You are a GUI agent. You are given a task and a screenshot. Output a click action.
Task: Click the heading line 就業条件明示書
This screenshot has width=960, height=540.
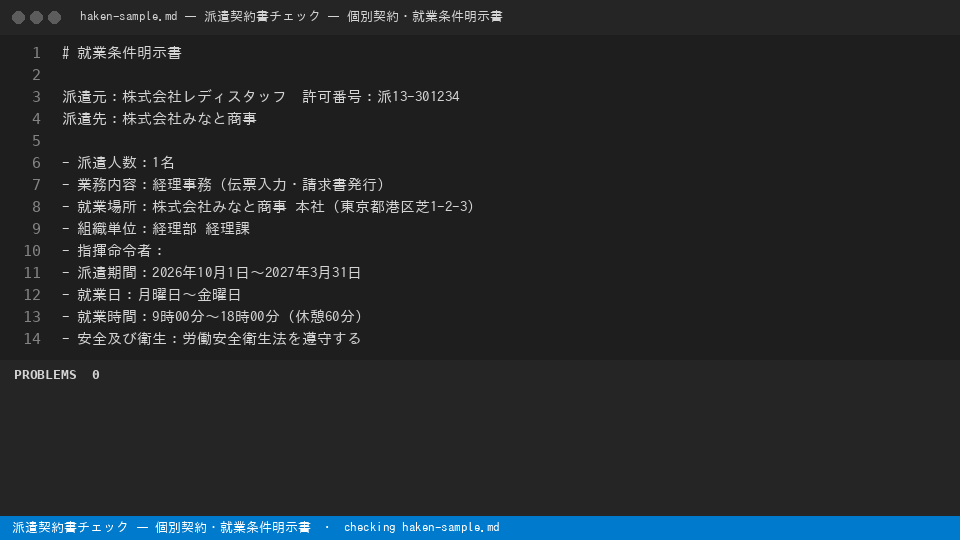coord(122,53)
